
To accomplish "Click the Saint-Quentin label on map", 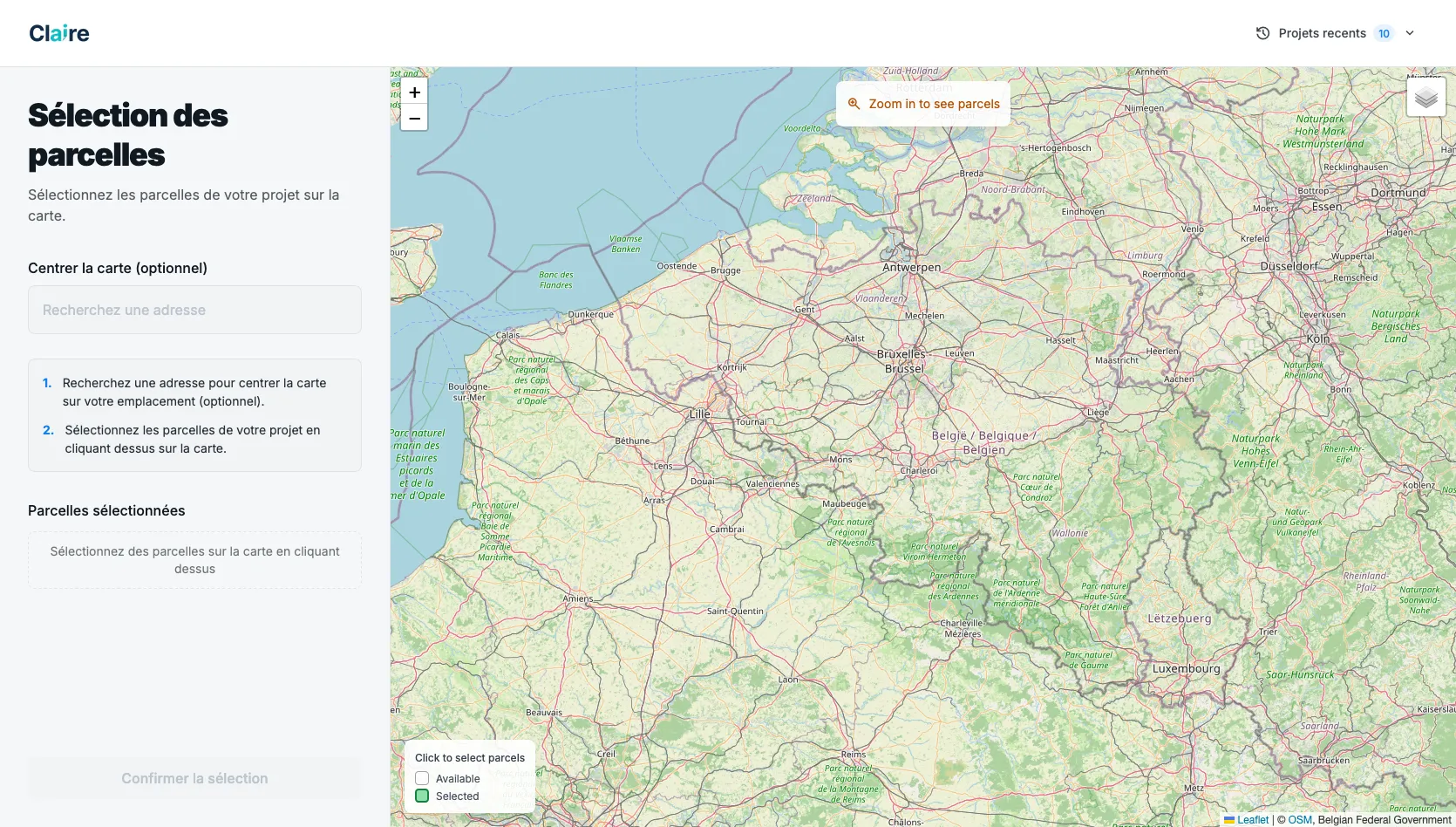I will point(735,611).
